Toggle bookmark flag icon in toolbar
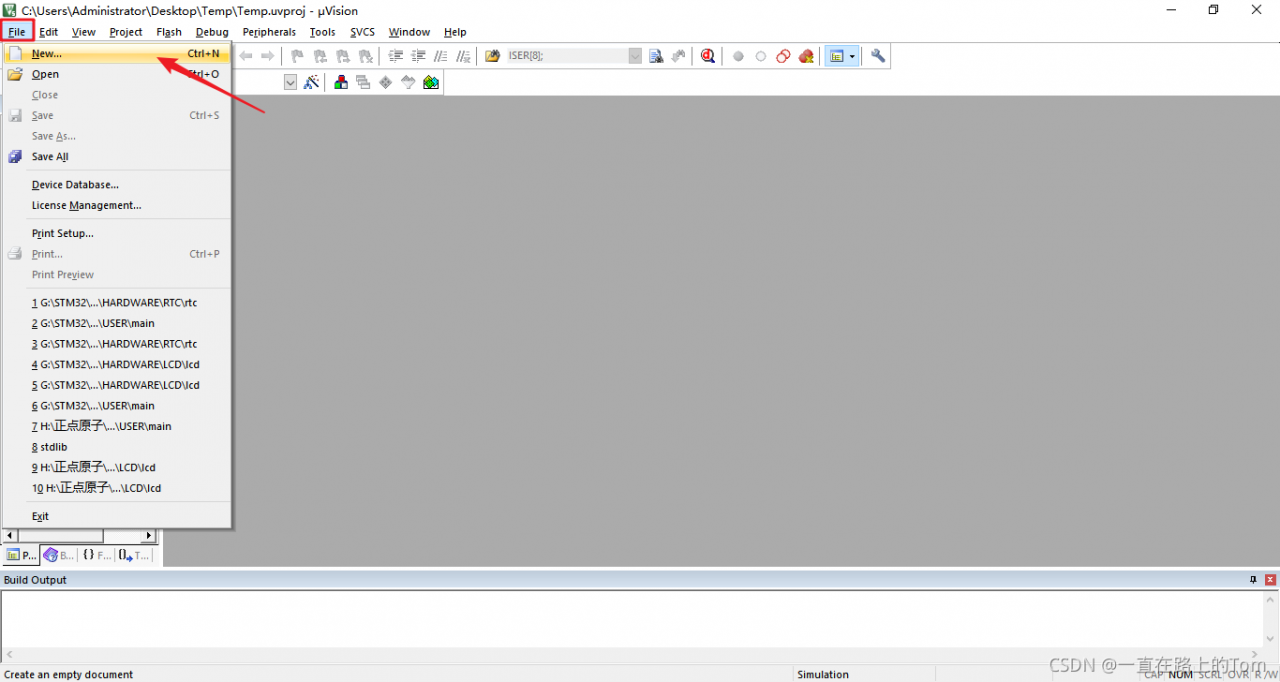 297,56
